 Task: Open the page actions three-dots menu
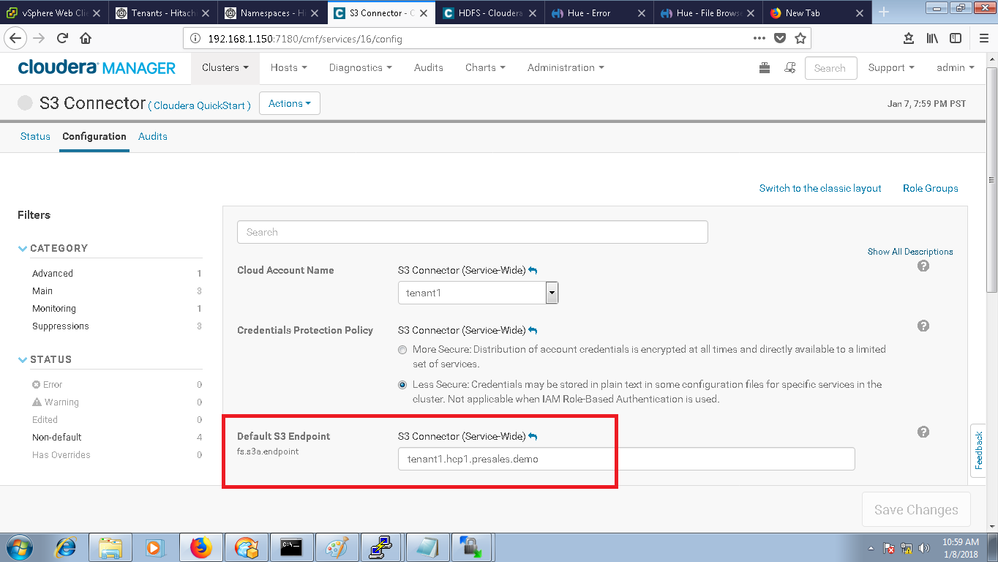point(759,38)
